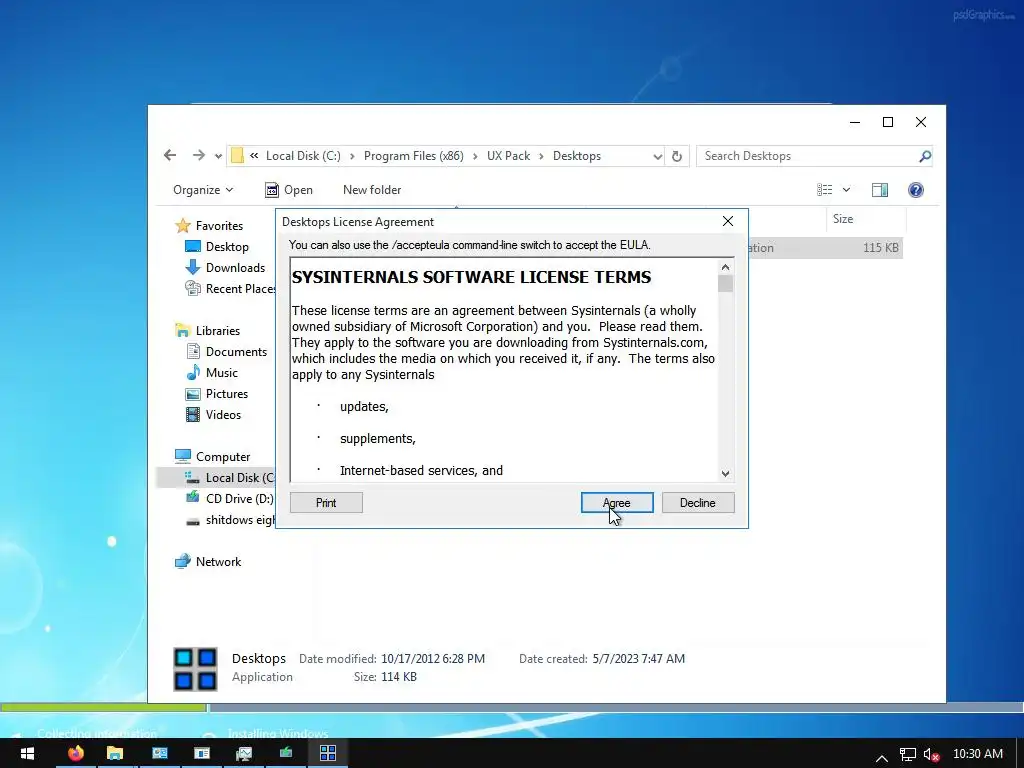
Task: Expand the breadcrumb overflow chevron
Action: pyautogui.click(x=254, y=155)
